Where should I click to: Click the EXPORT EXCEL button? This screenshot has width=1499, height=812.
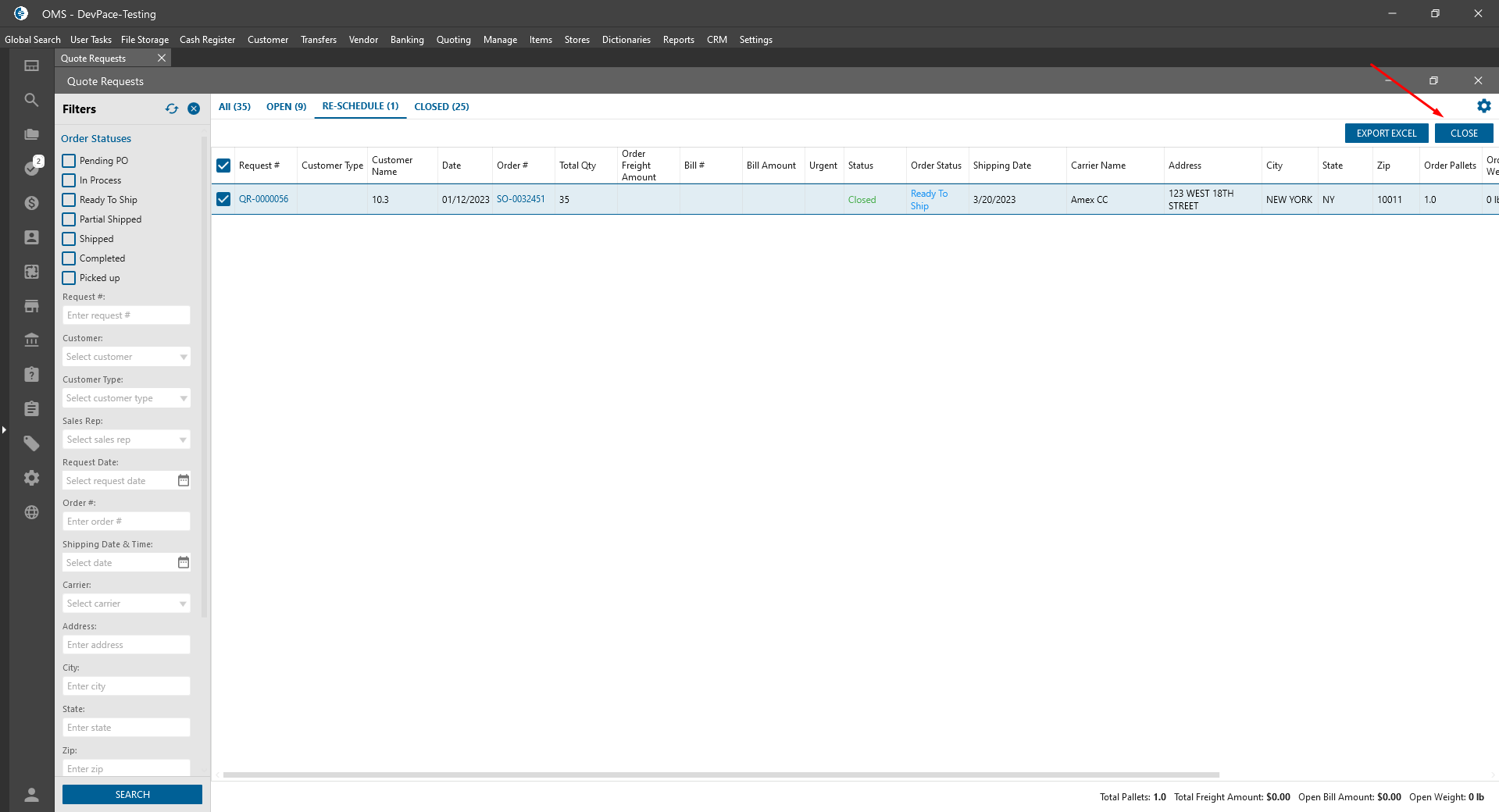(x=1387, y=134)
